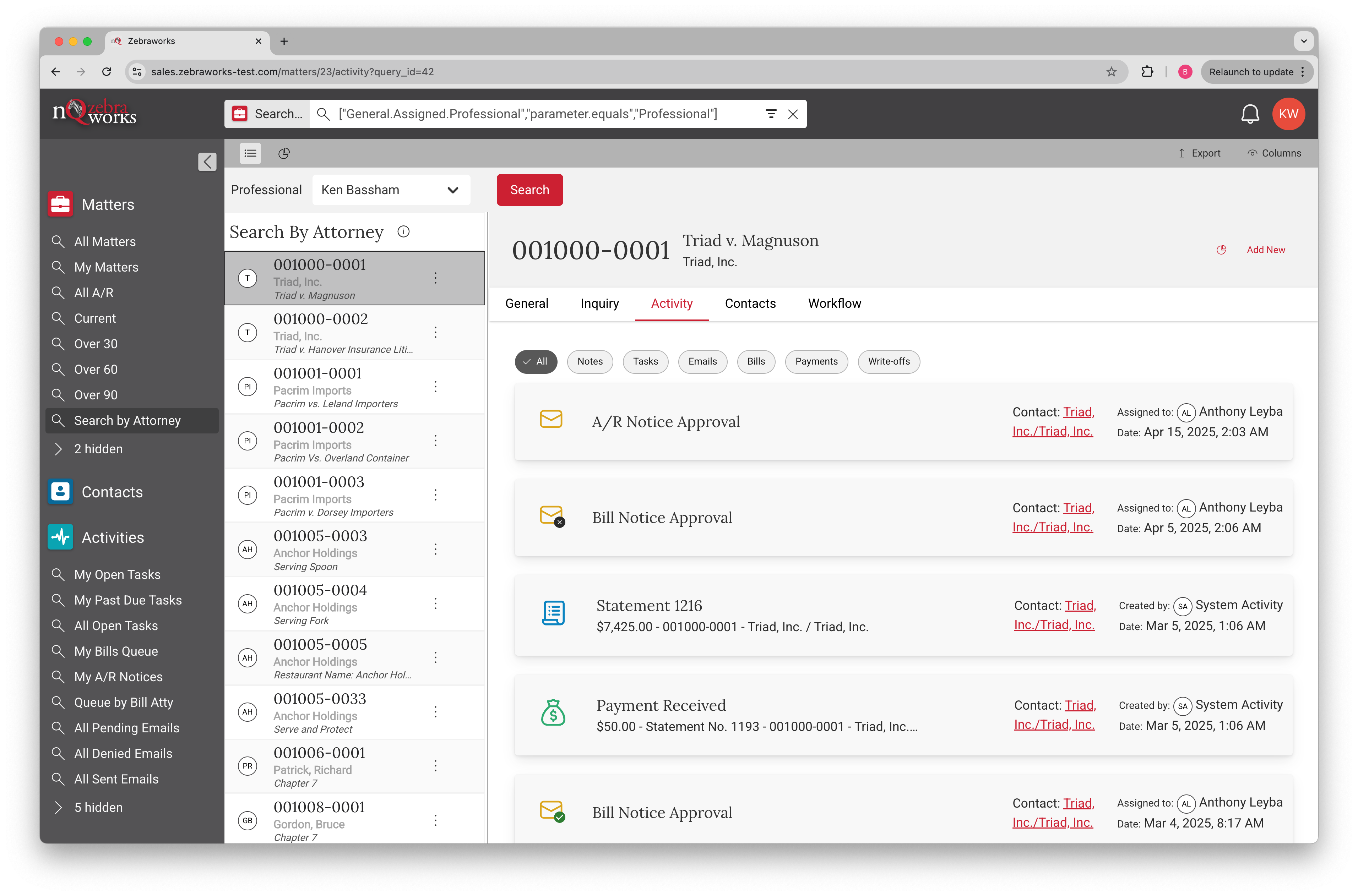This screenshot has height=896, width=1358.
Task: Click the Add New link
Action: click(x=1265, y=250)
